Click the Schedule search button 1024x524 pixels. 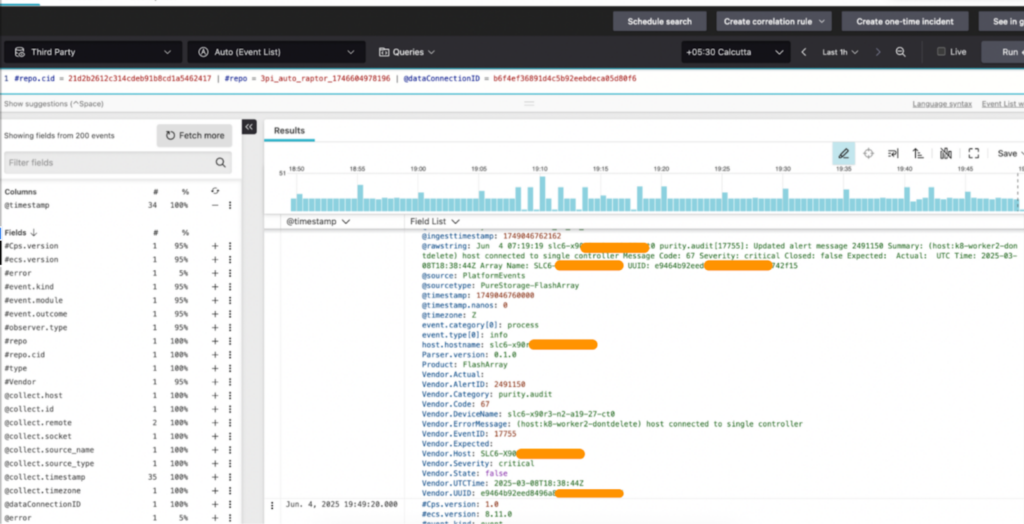pyautogui.click(x=660, y=22)
